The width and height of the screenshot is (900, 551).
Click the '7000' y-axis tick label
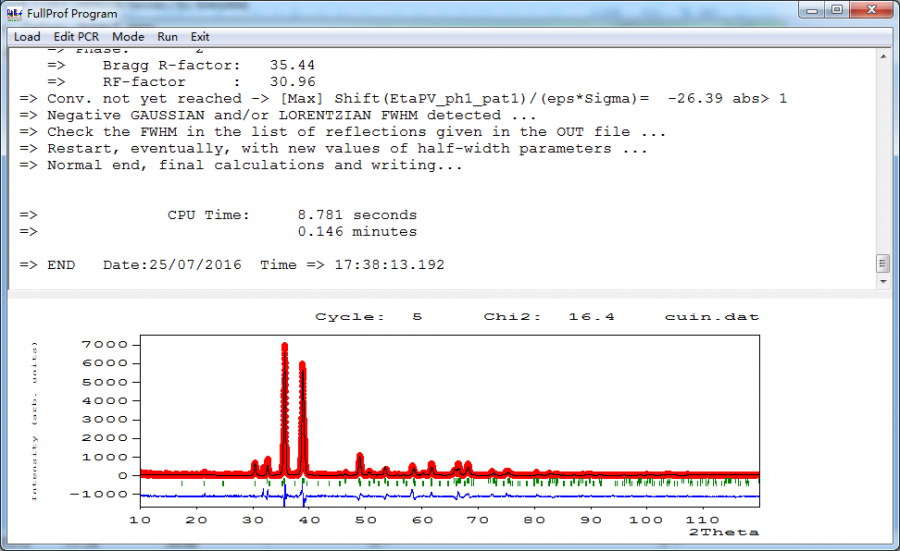pos(104,345)
